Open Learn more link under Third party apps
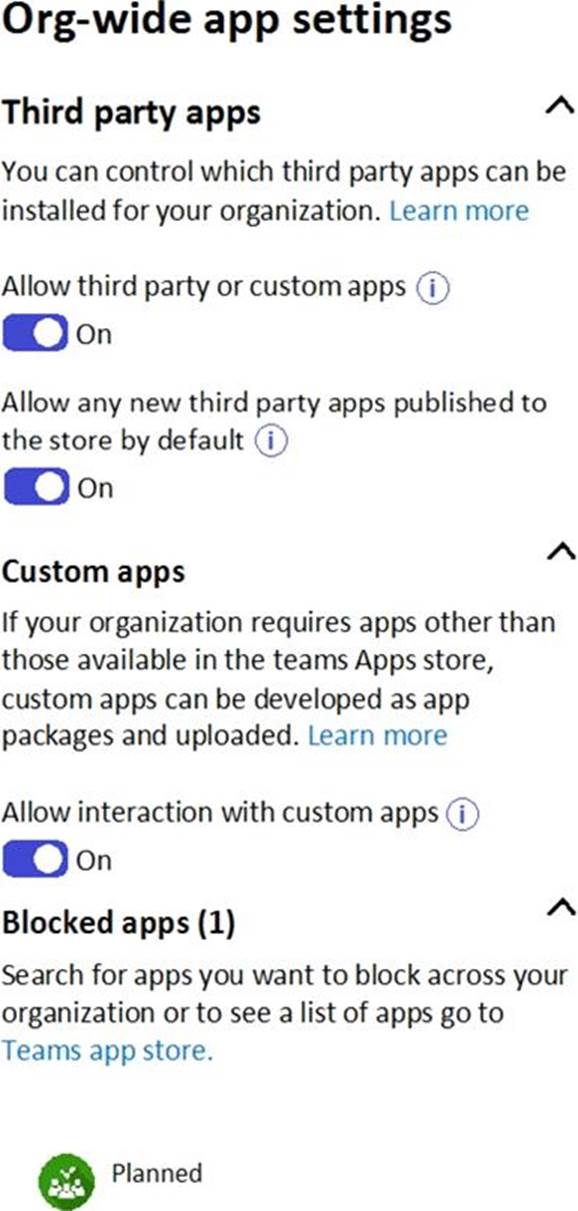578x1211 pixels. 459,211
